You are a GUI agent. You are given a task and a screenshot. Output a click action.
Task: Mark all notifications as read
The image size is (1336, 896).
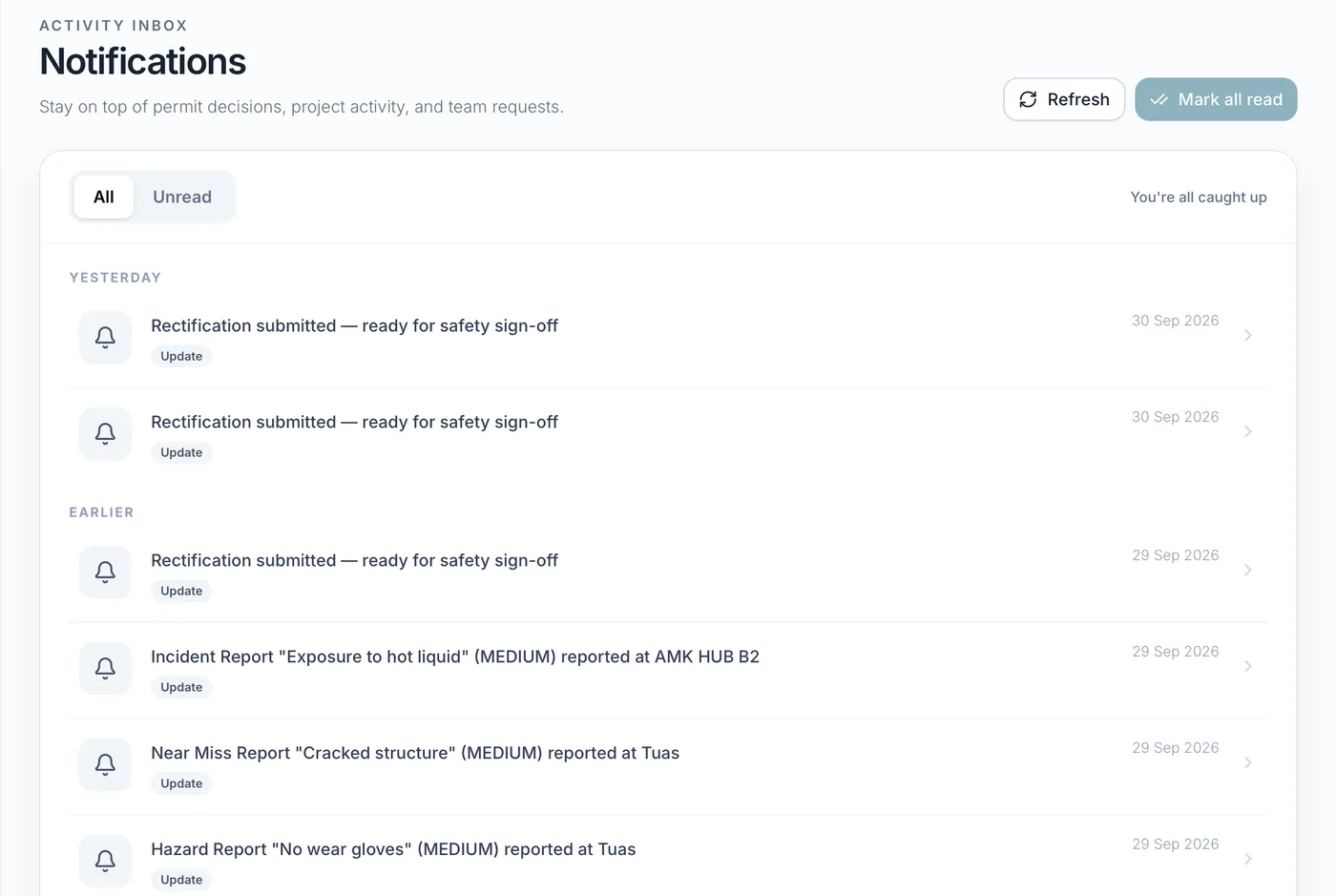pyautogui.click(x=1216, y=99)
